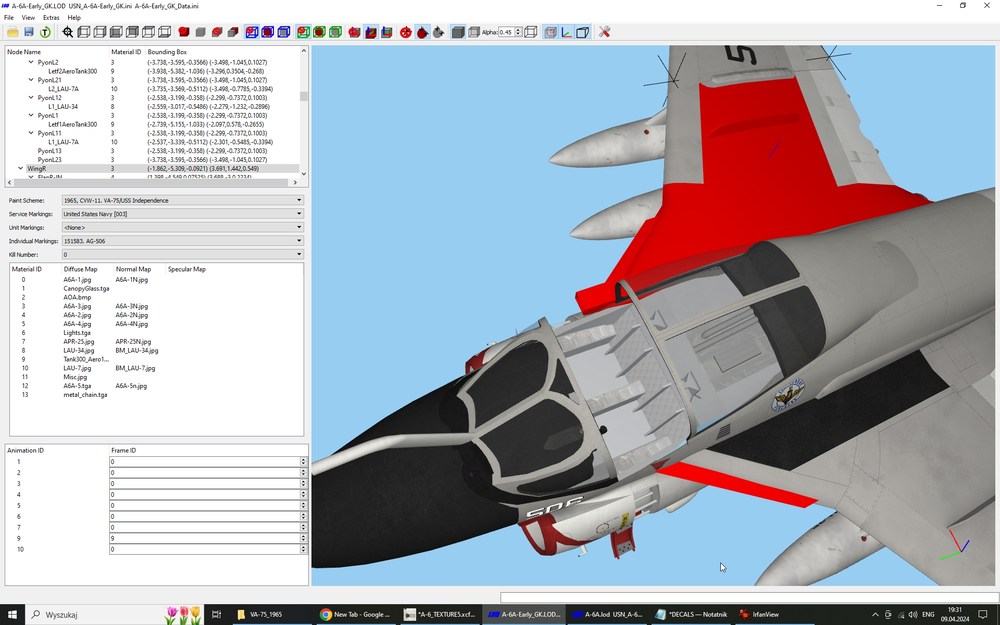The width and height of the screenshot is (1000, 625).
Task: Select the magnifier zoom-extents tool
Action: [68, 32]
